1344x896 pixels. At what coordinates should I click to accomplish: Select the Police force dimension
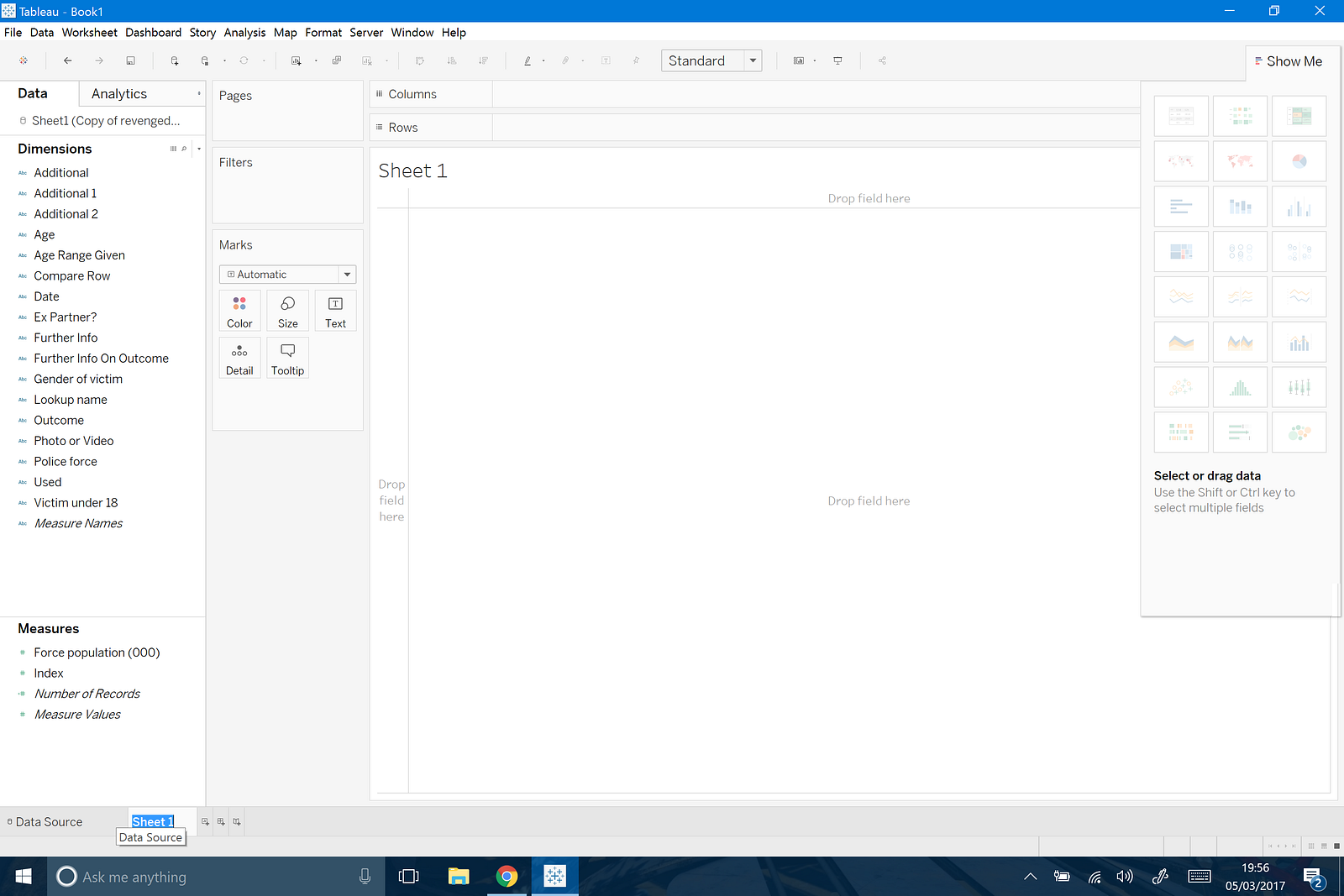pyautogui.click(x=66, y=462)
